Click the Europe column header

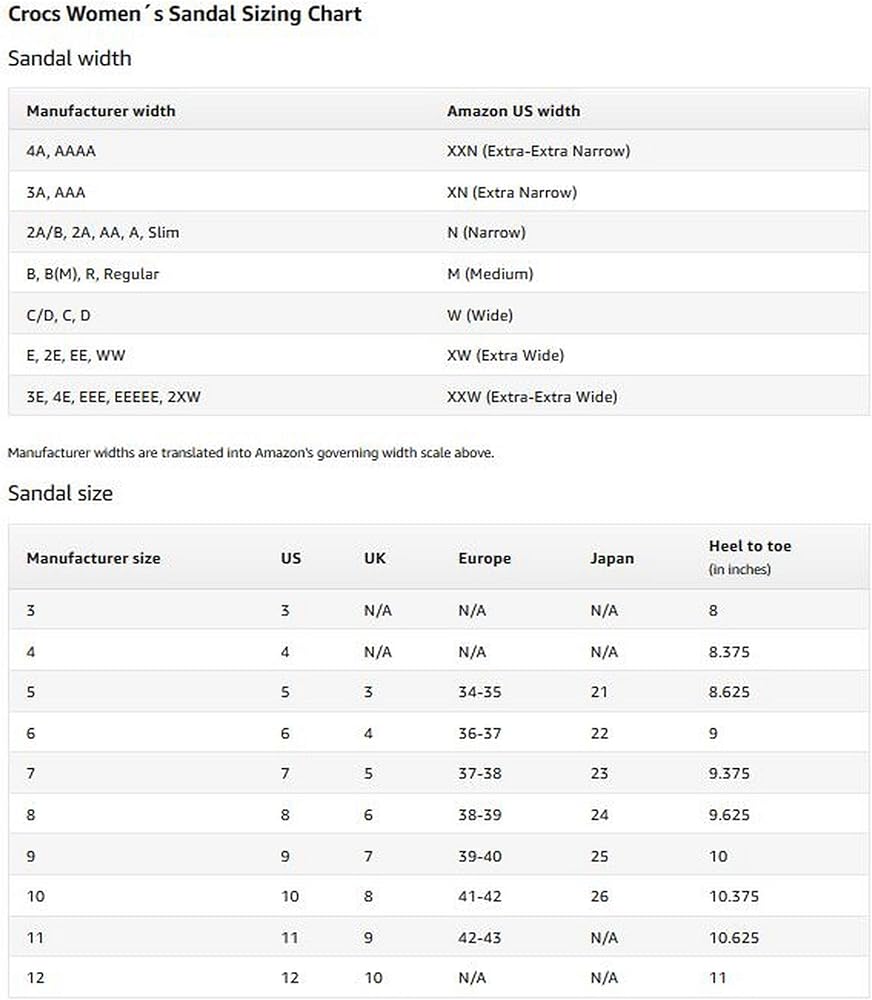pos(485,558)
